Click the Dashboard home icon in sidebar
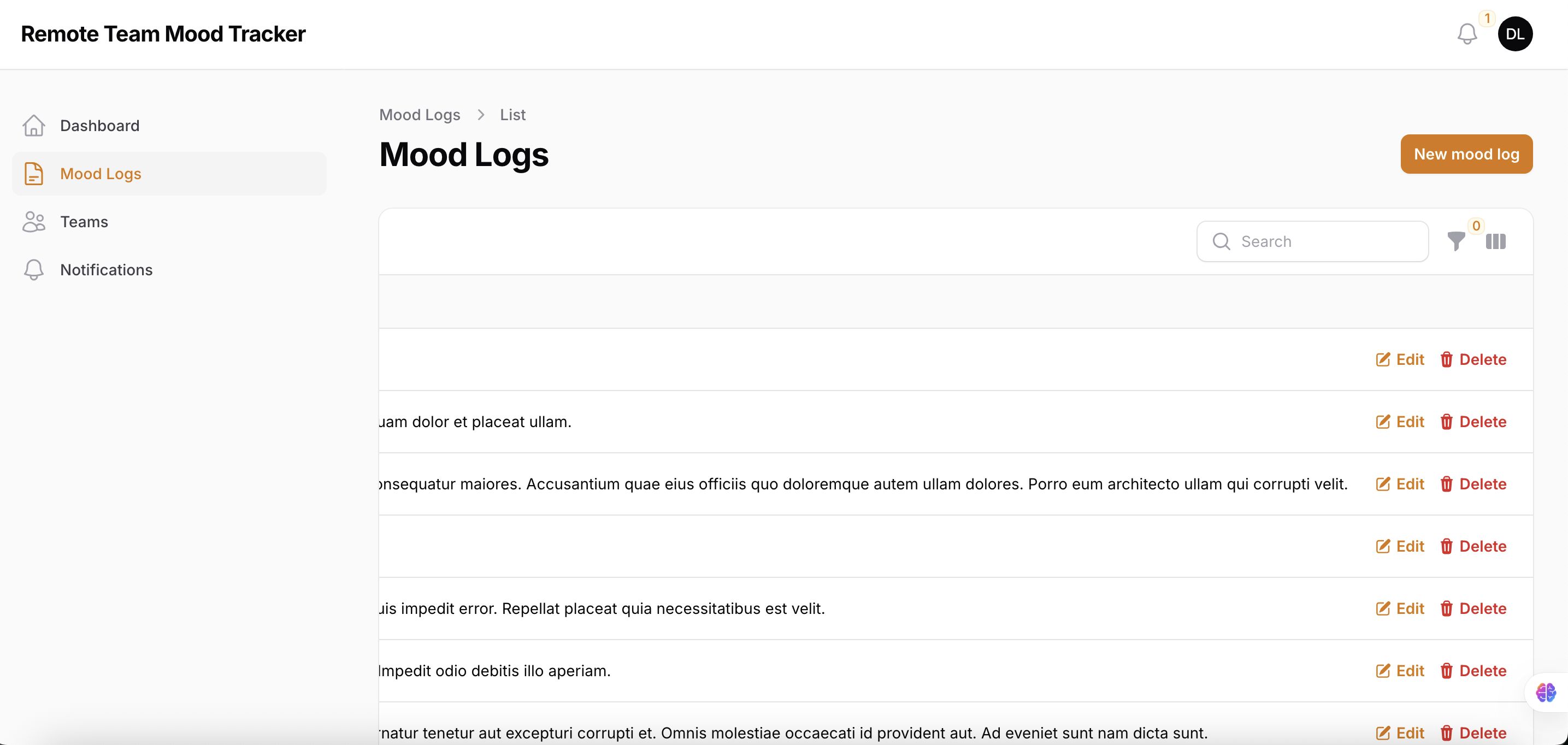Screen dimensions: 1568x745 pyautogui.click(x=34, y=126)
